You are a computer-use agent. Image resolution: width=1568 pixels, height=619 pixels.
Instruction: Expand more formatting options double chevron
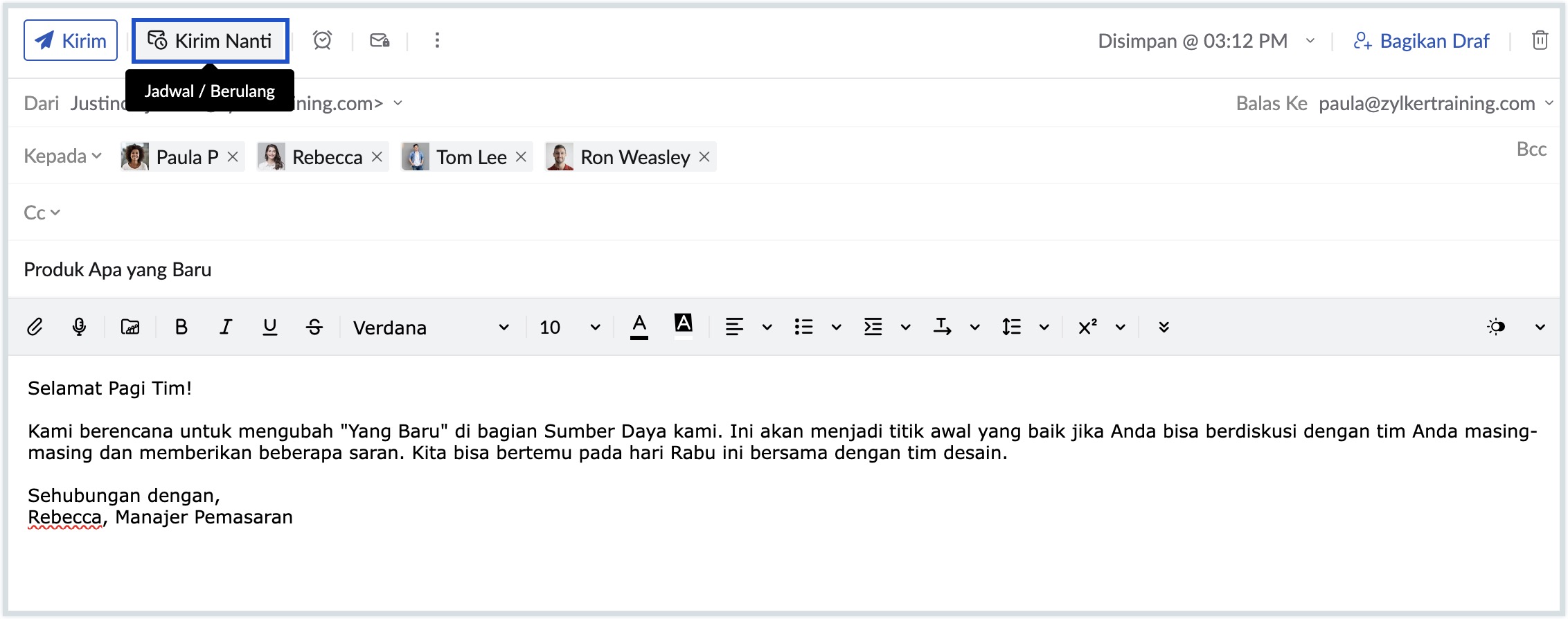pos(1164,327)
